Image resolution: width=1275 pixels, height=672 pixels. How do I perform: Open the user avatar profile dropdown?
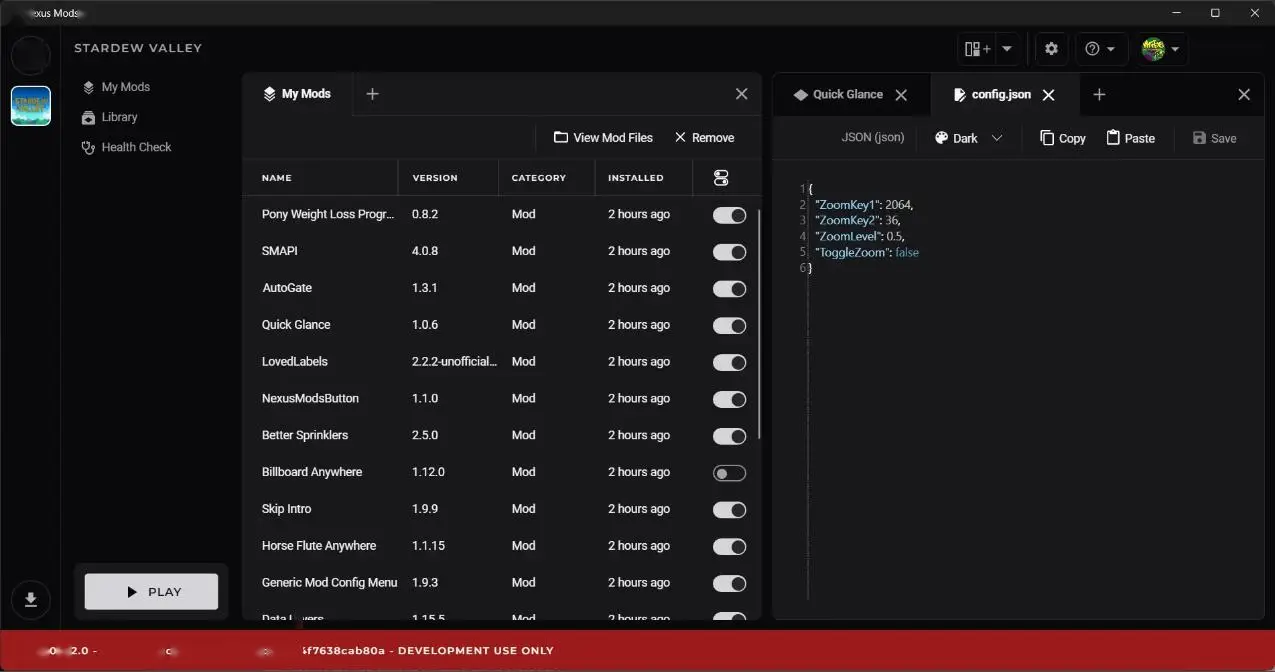point(1161,49)
